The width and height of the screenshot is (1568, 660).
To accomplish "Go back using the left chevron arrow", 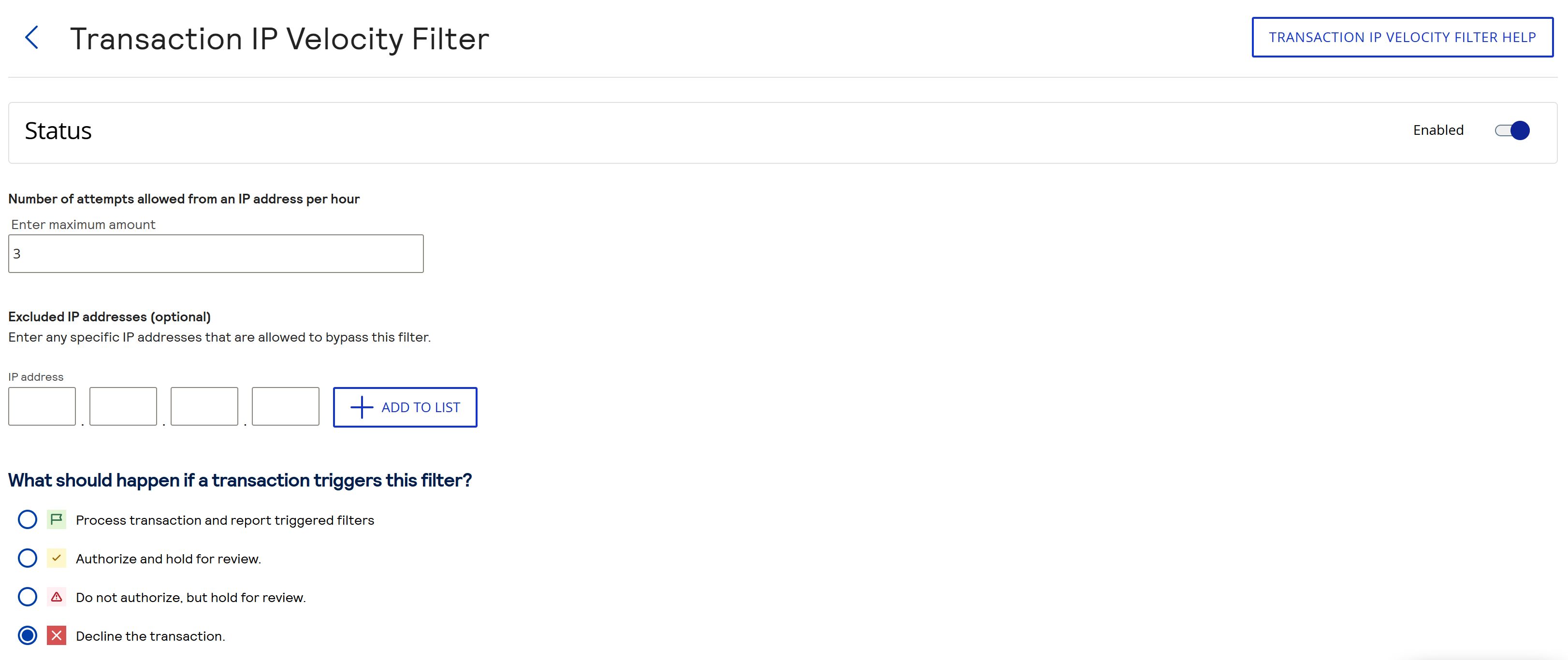I will click(x=31, y=38).
